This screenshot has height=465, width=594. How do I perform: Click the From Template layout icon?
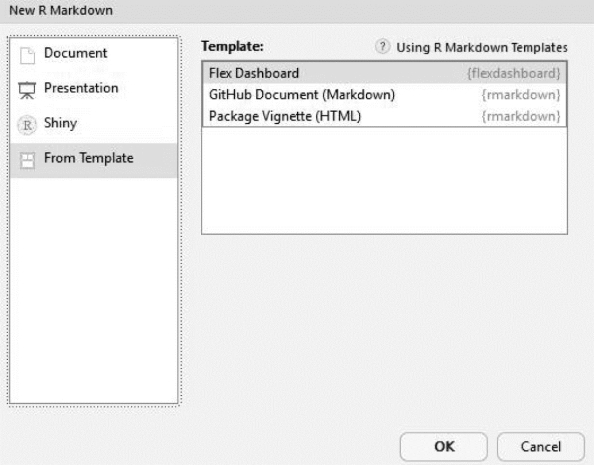pyautogui.click(x=27, y=161)
